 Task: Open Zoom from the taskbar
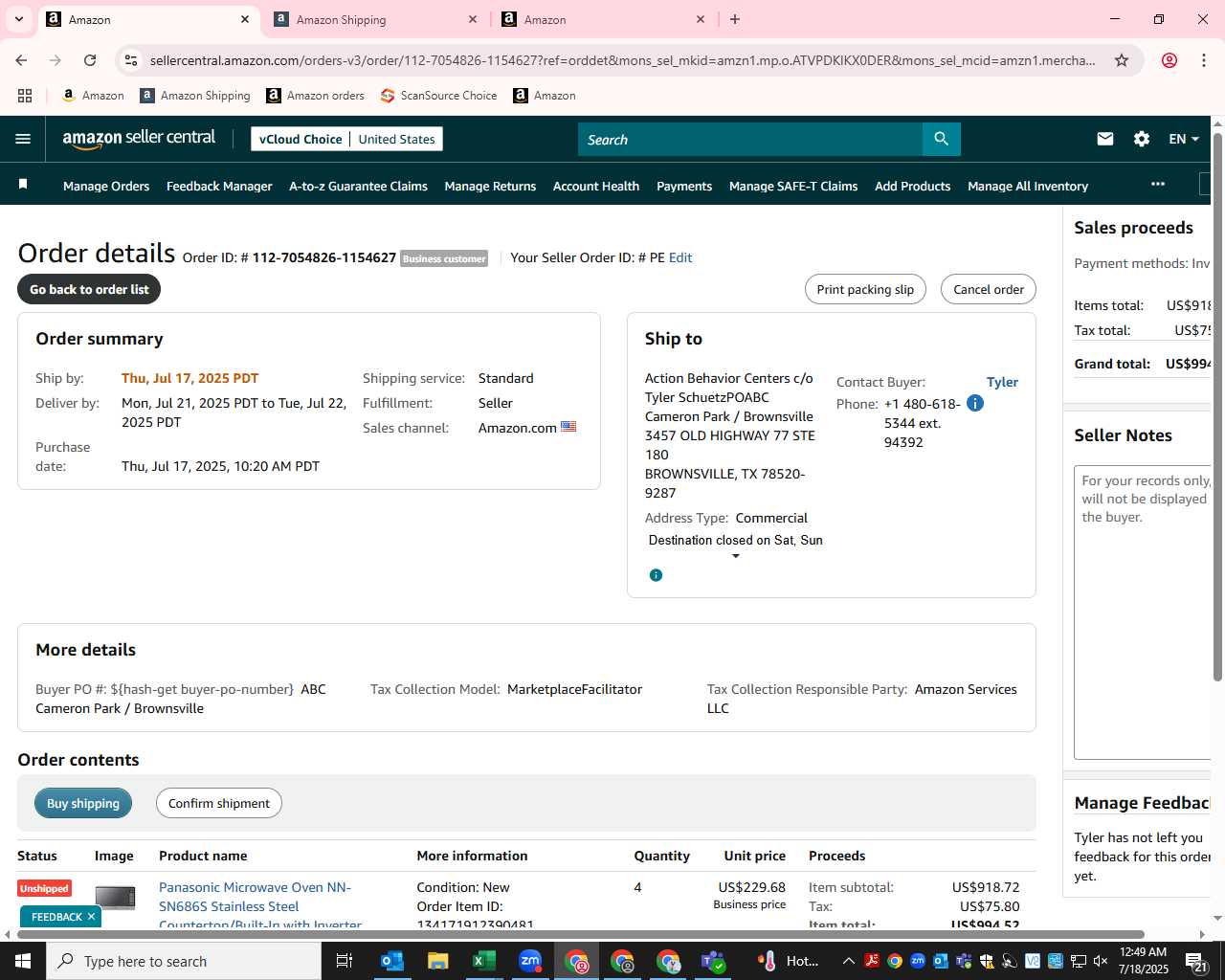530,961
